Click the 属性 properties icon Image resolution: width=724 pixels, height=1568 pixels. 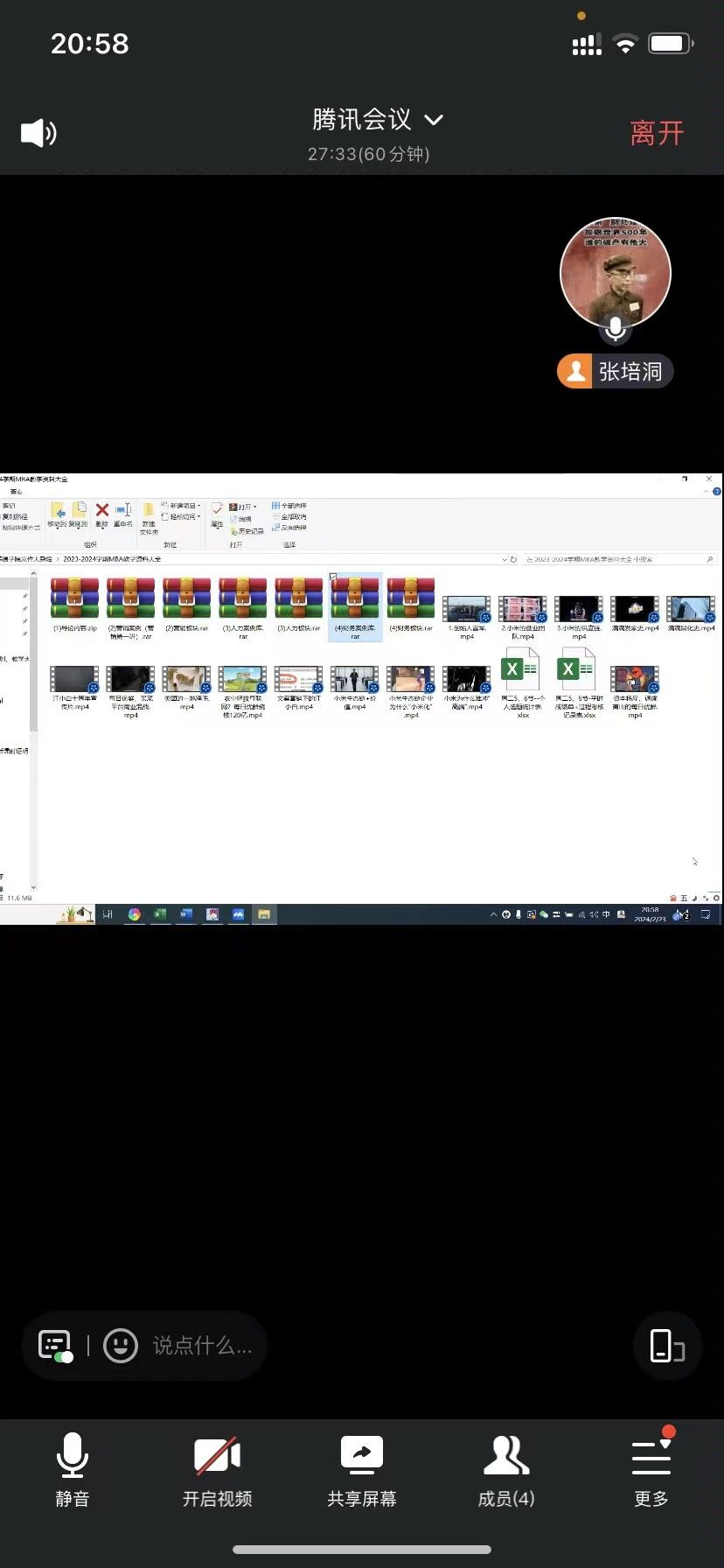pyautogui.click(x=217, y=515)
